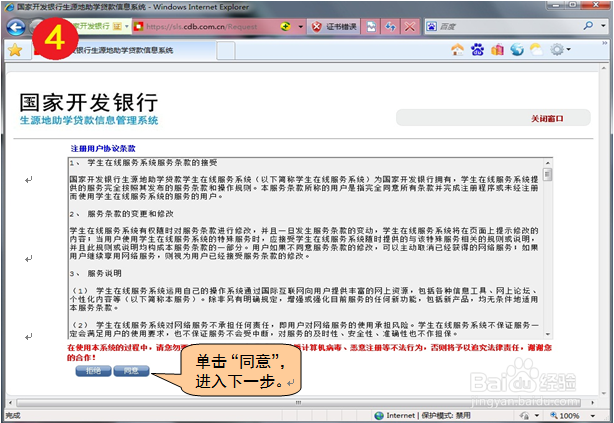This screenshot has height=423, width=614.
Task: Click the "2、服务条款的变更和修改" line
Action: click(x=122, y=214)
